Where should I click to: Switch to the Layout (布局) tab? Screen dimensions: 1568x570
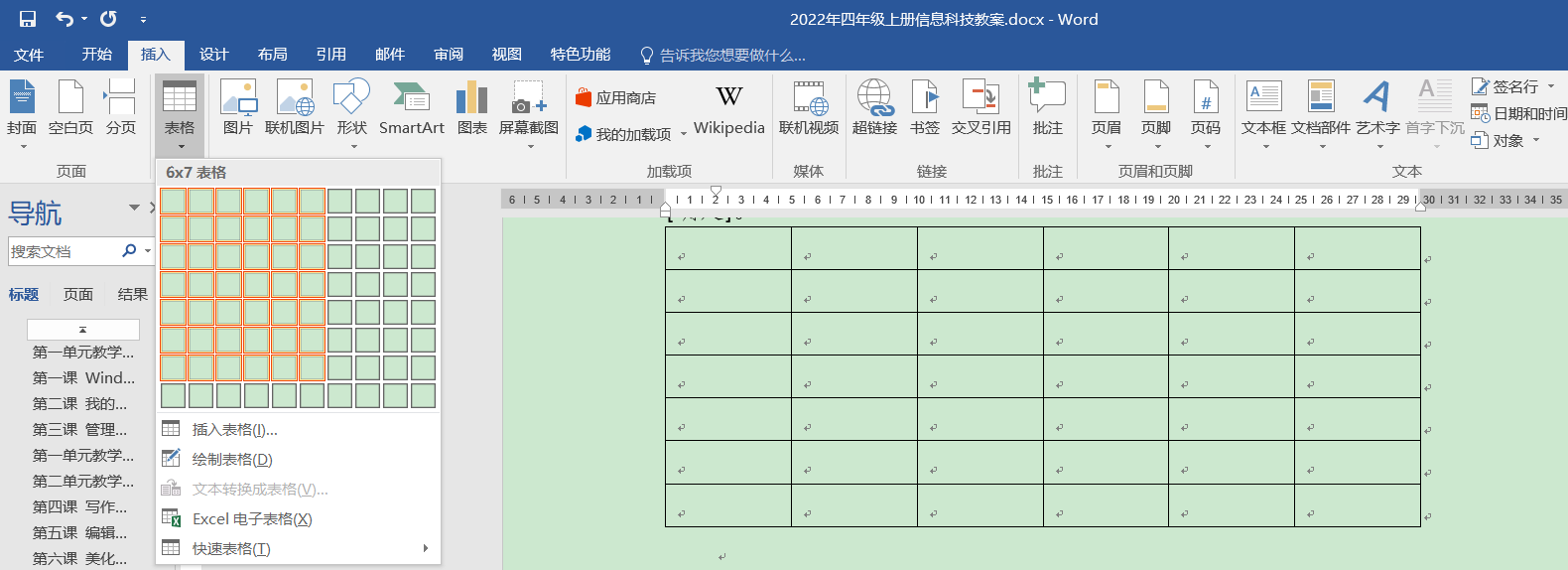tap(272, 55)
